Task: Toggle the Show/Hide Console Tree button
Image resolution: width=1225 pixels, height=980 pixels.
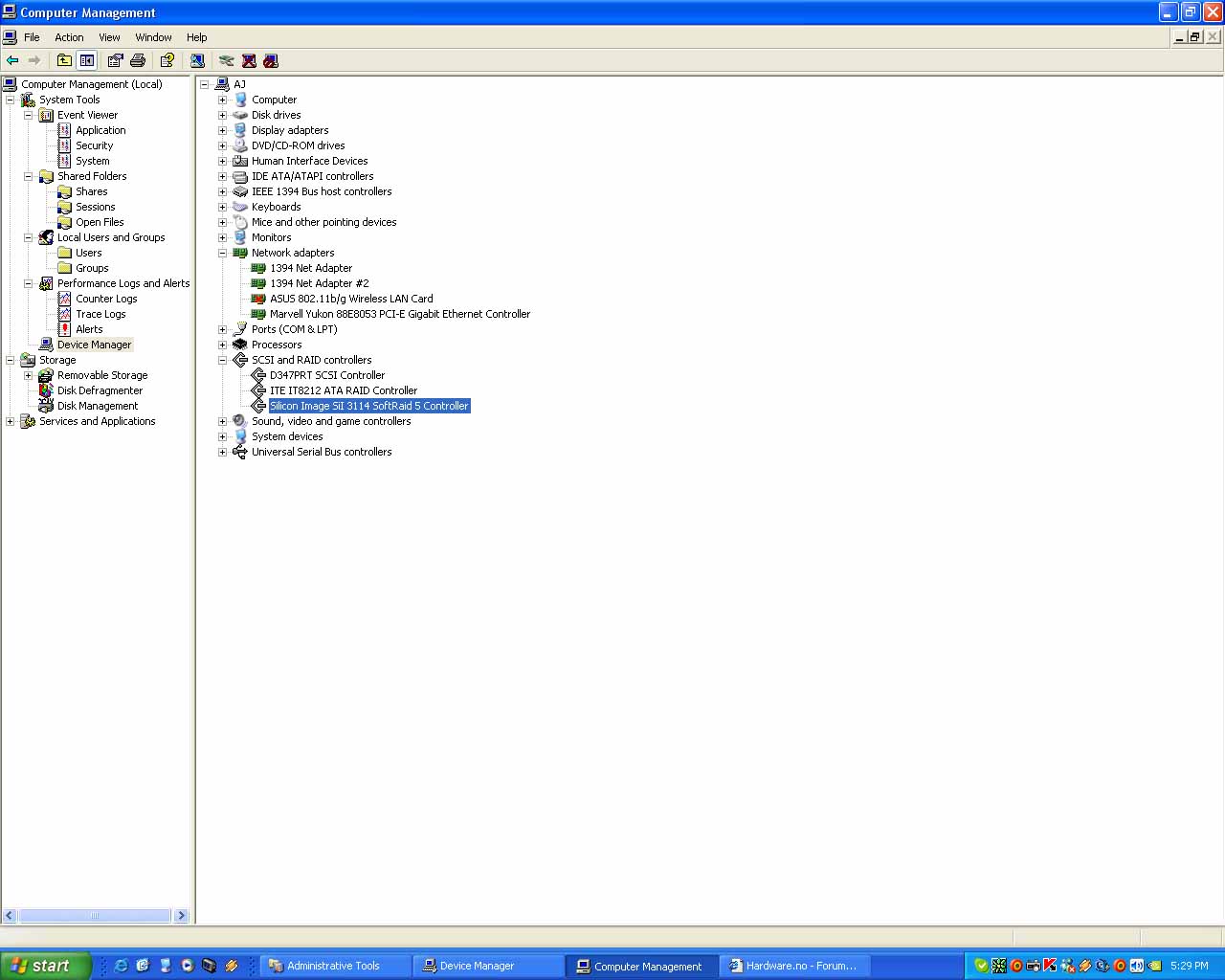Action: point(86,60)
